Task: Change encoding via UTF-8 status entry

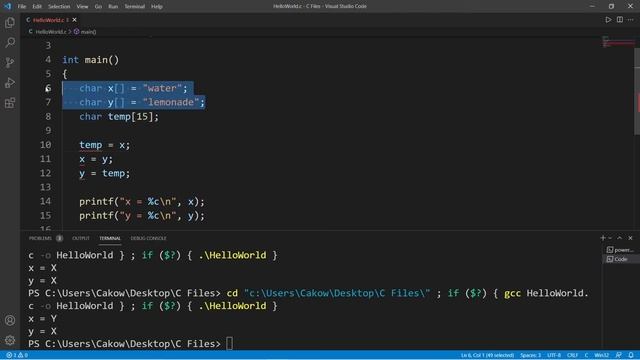Action: coord(554,355)
